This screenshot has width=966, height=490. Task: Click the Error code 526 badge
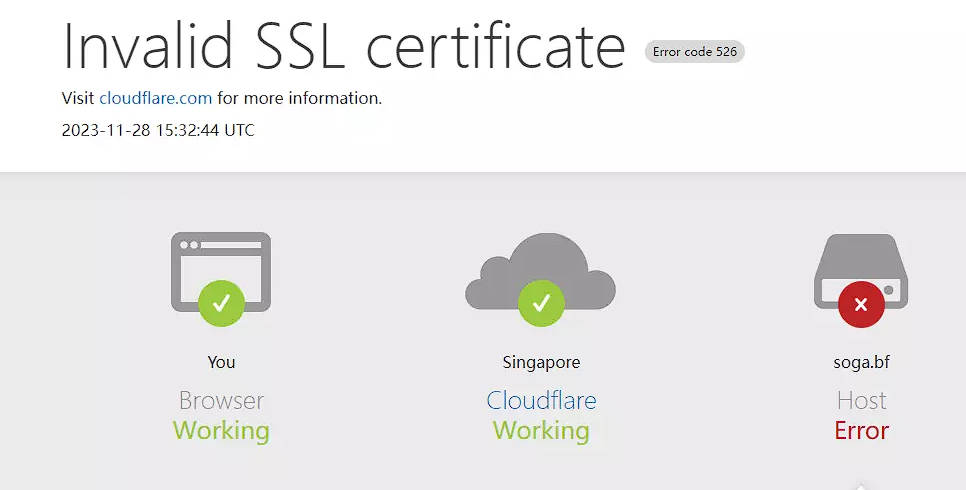click(x=695, y=52)
